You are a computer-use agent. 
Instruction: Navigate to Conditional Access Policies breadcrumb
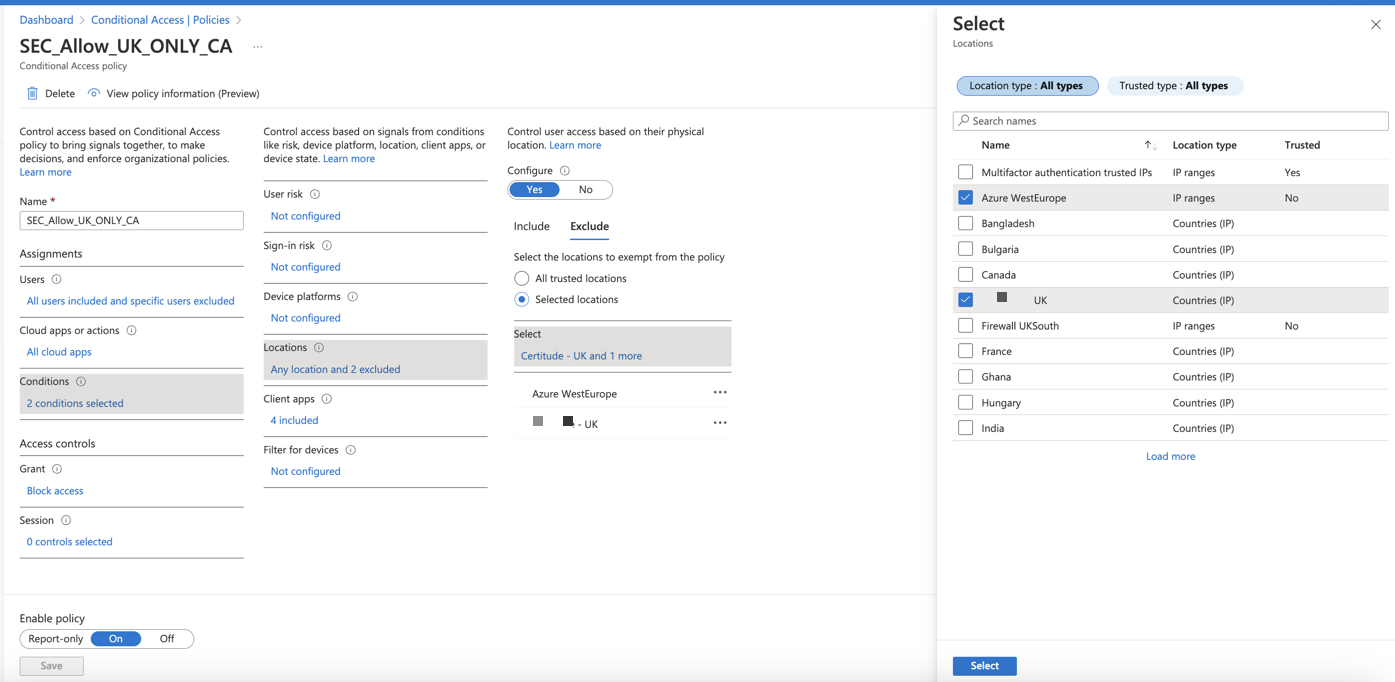pos(160,20)
